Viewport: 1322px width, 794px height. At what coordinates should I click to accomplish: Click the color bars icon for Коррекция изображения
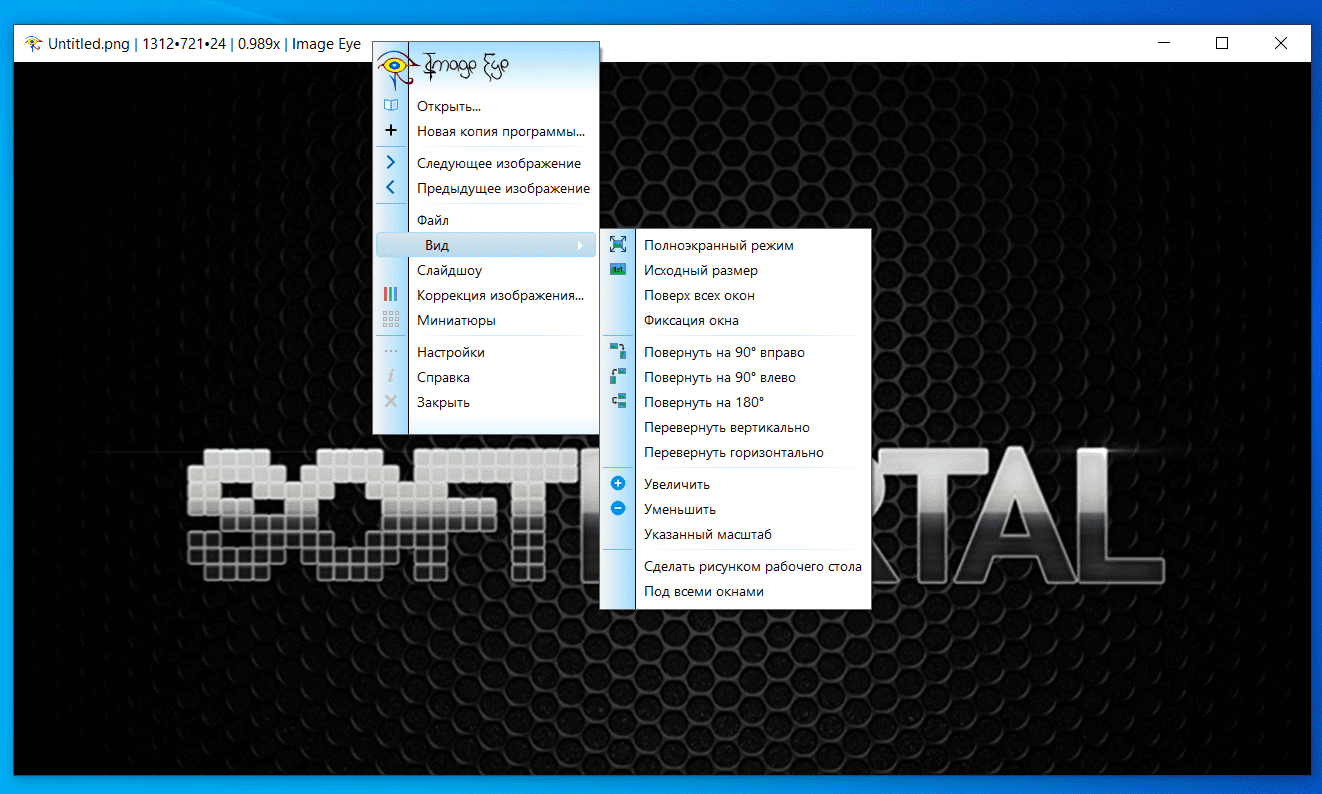coord(391,295)
